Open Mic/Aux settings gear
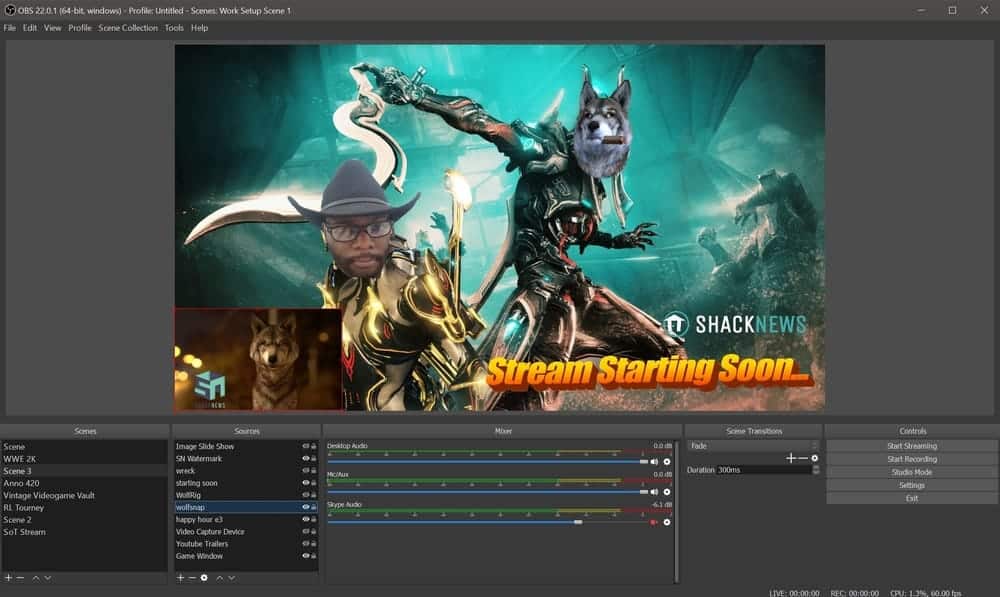This screenshot has width=1000, height=597. (x=666, y=492)
